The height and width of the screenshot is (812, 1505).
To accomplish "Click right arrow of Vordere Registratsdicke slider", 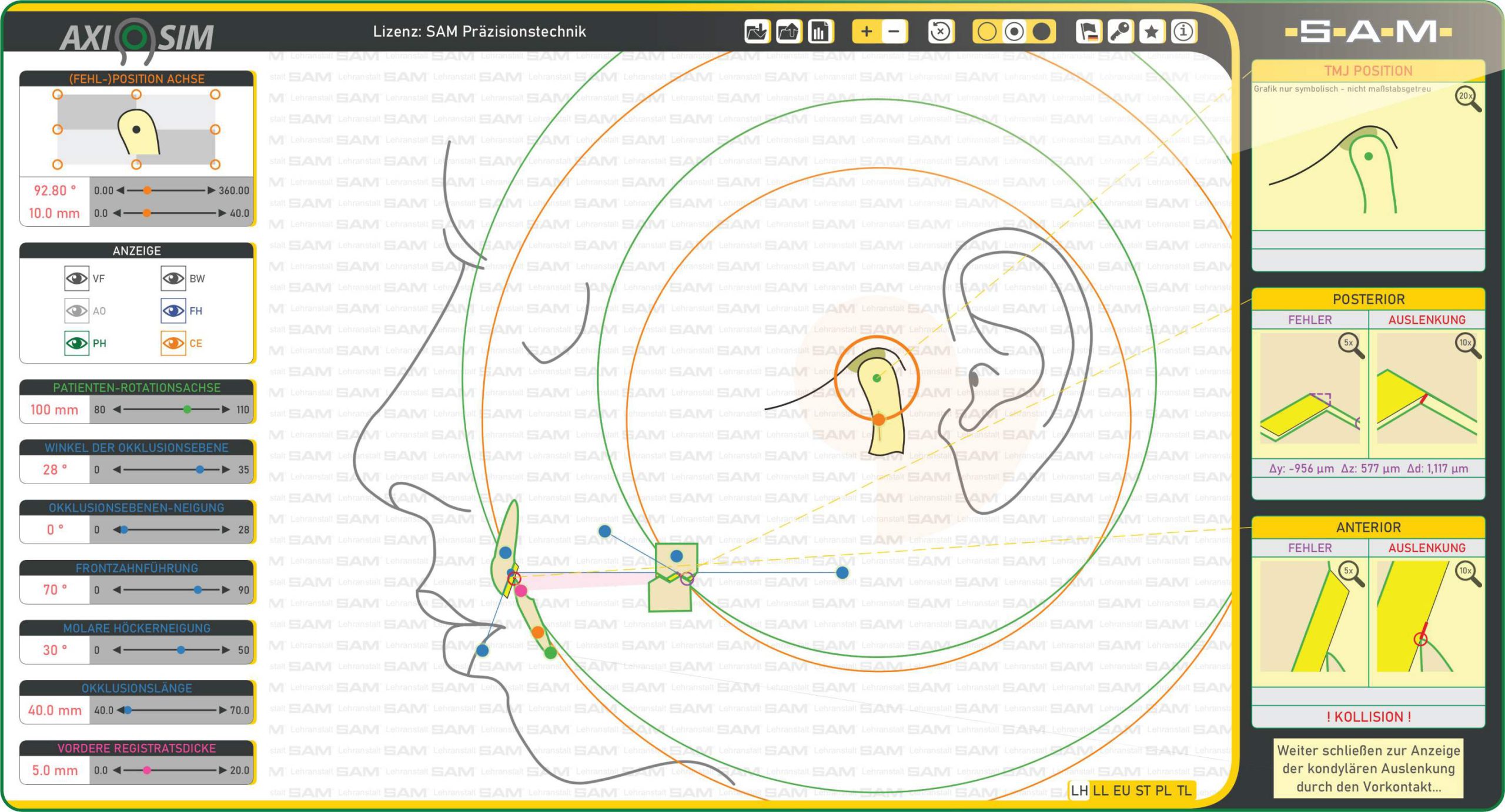I will (223, 770).
